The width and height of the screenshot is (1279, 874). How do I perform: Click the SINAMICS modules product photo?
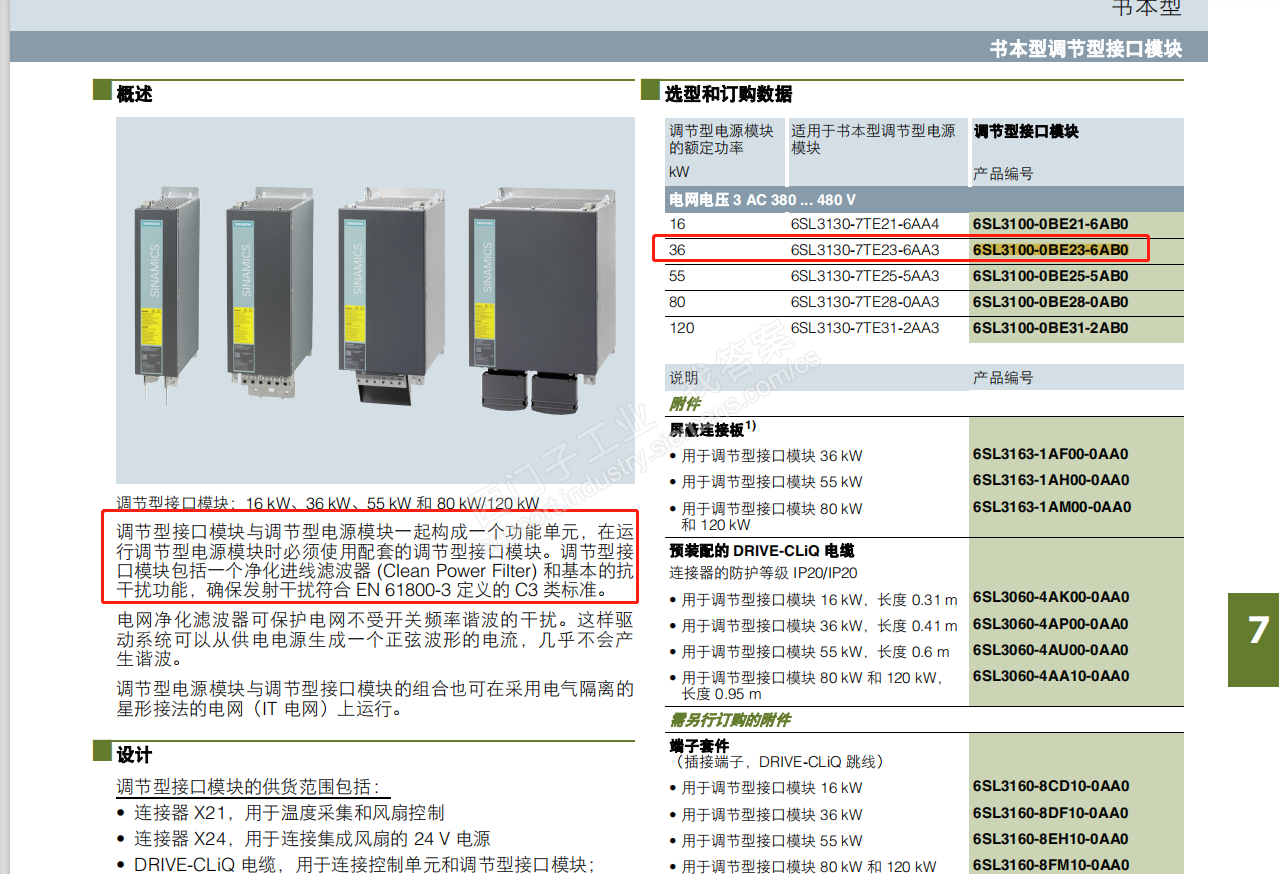(375, 301)
